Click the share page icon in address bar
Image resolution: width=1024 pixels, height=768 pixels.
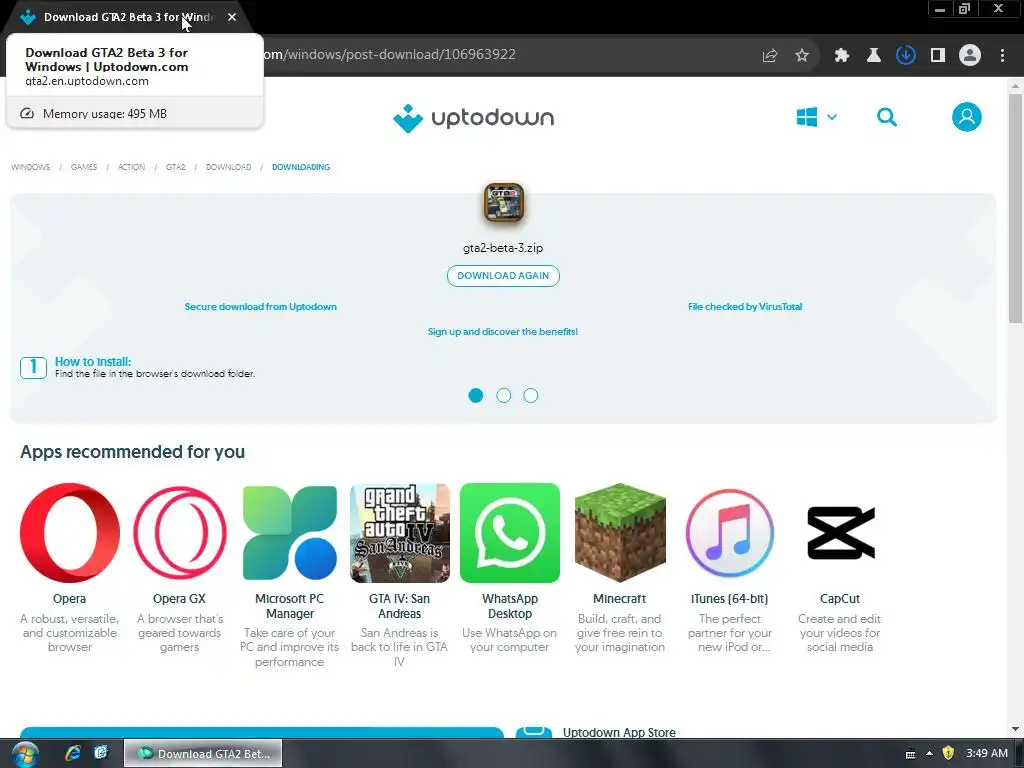[770, 56]
